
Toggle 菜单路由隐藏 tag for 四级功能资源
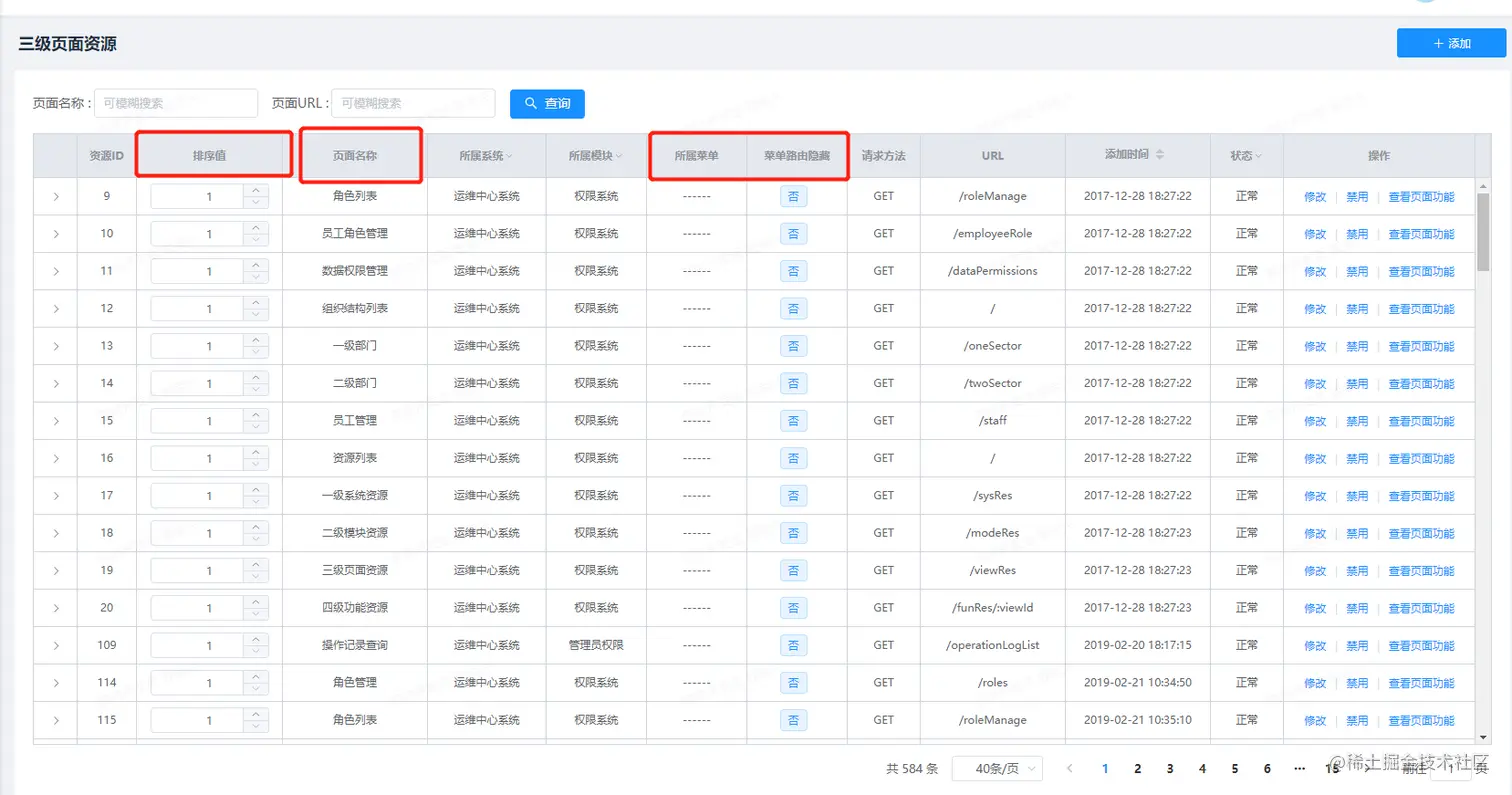[793, 608]
